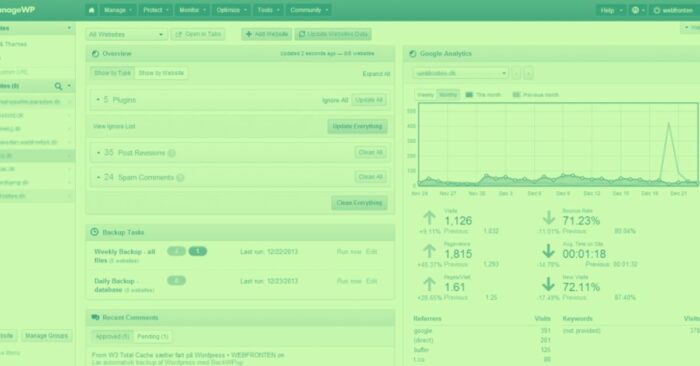The image size is (700, 366).
Task: Click the Backup Tasks clock icon
Action: point(95,232)
